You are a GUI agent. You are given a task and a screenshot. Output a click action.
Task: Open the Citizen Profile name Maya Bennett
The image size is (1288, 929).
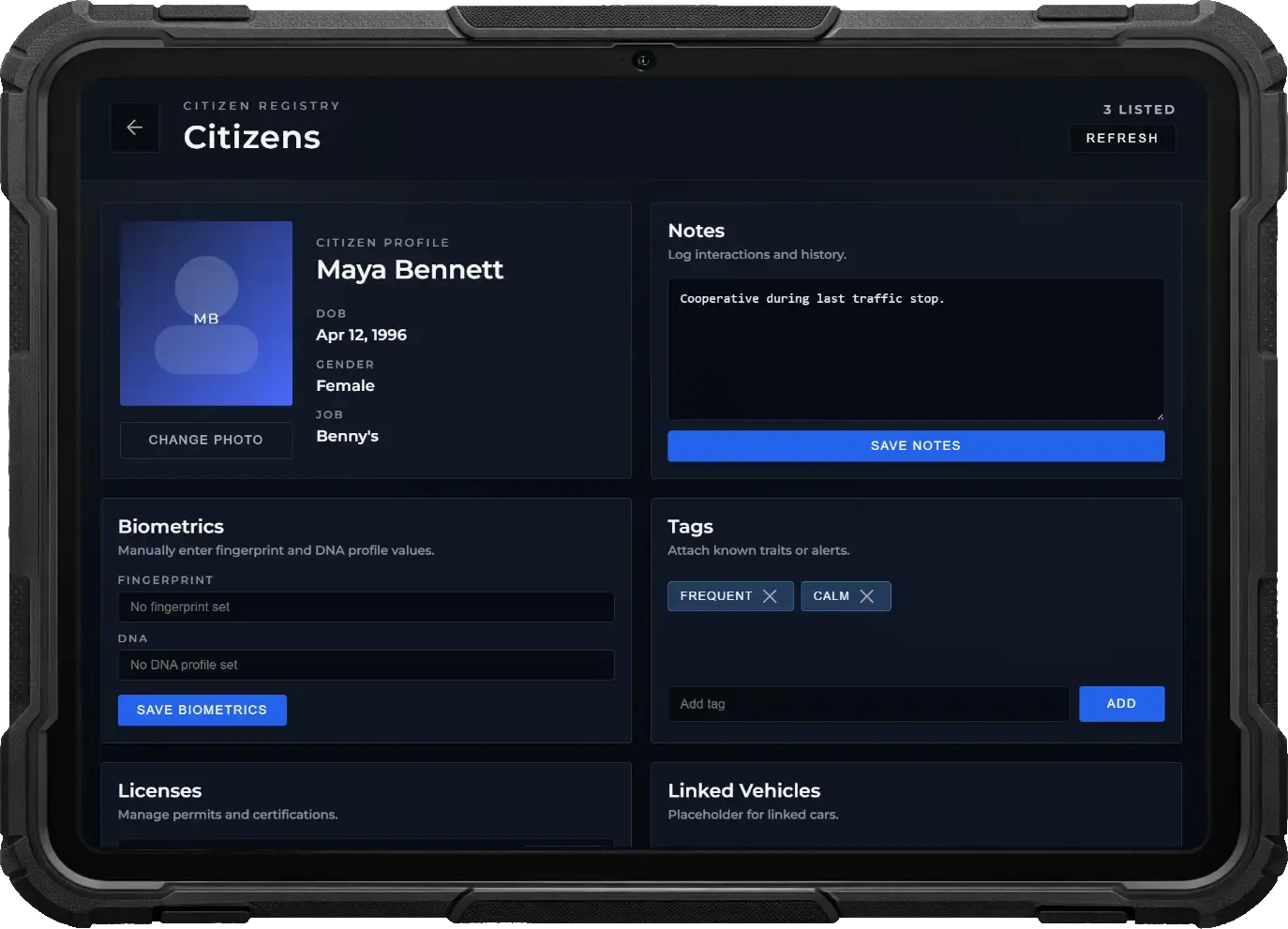click(410, 270)
